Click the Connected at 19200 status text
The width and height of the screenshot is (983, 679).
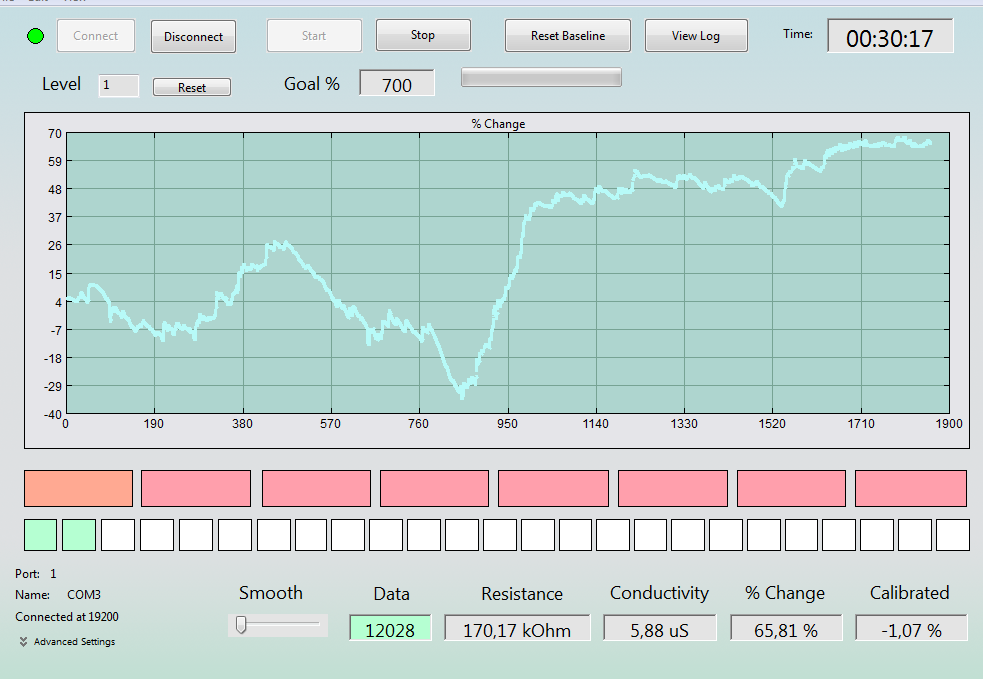click(67, 617)
